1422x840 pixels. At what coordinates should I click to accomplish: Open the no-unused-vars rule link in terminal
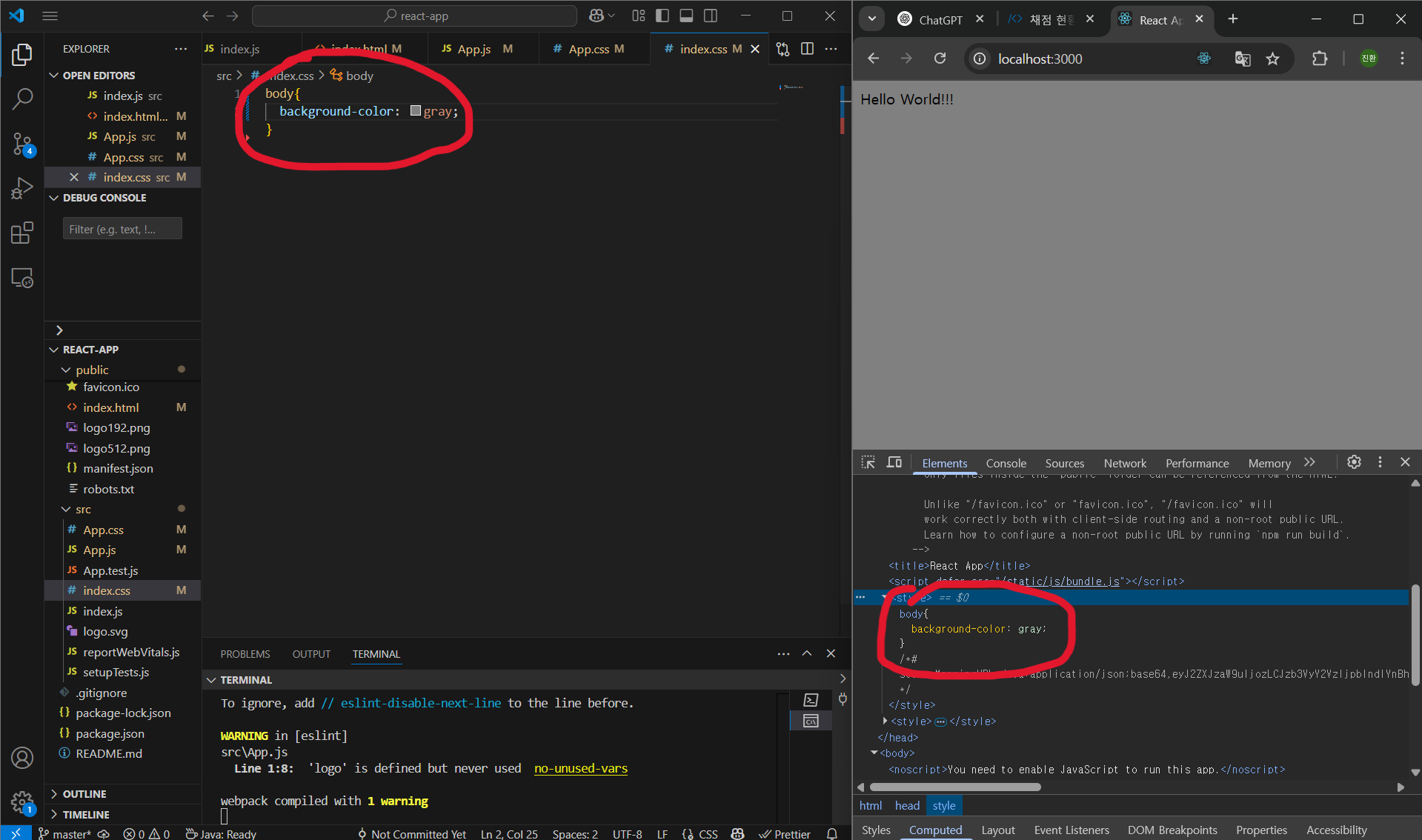coord(580,768)
